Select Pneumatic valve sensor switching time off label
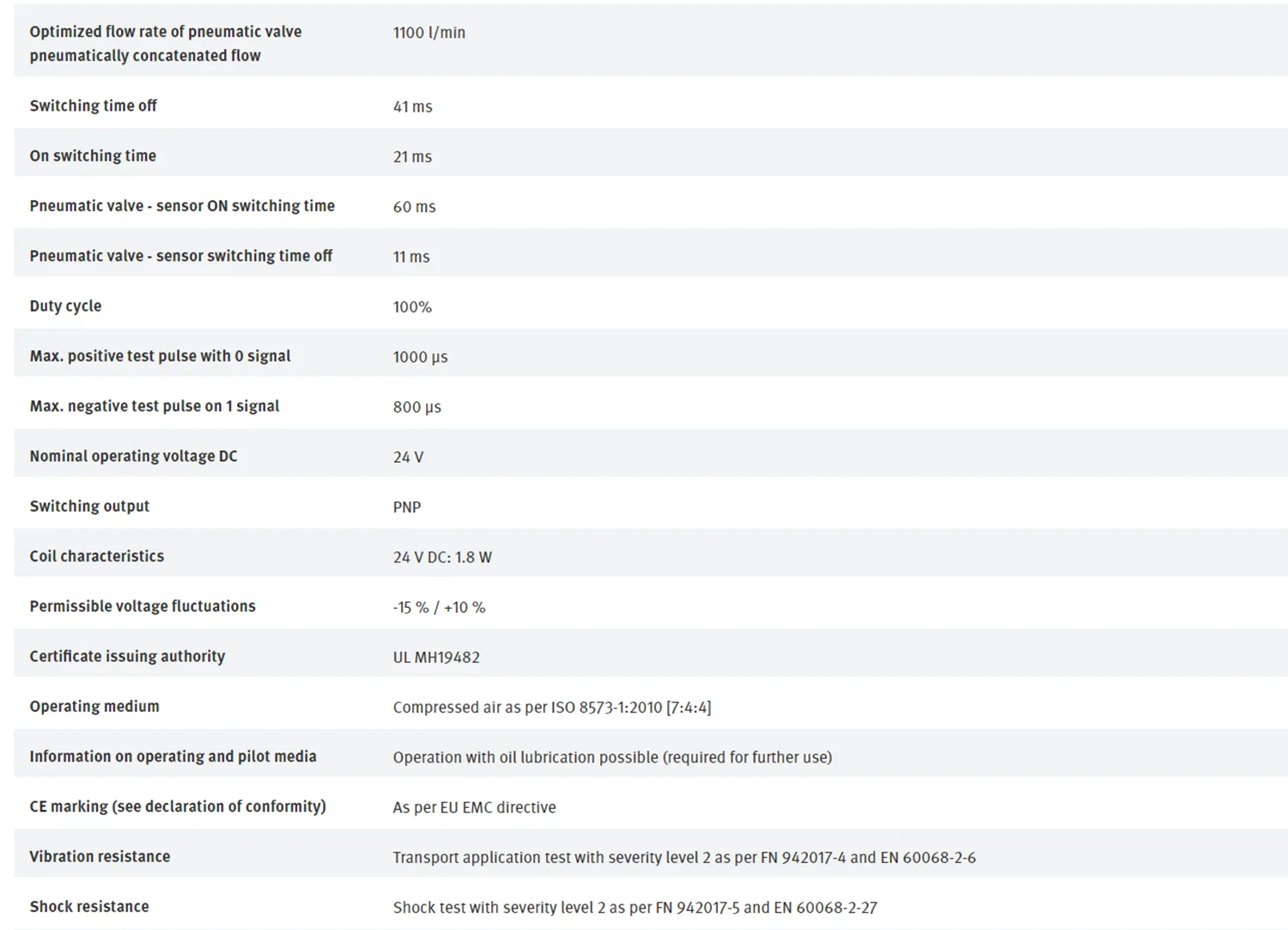The height and width of the screenshot is (930, 1288). tap(180, 256)
